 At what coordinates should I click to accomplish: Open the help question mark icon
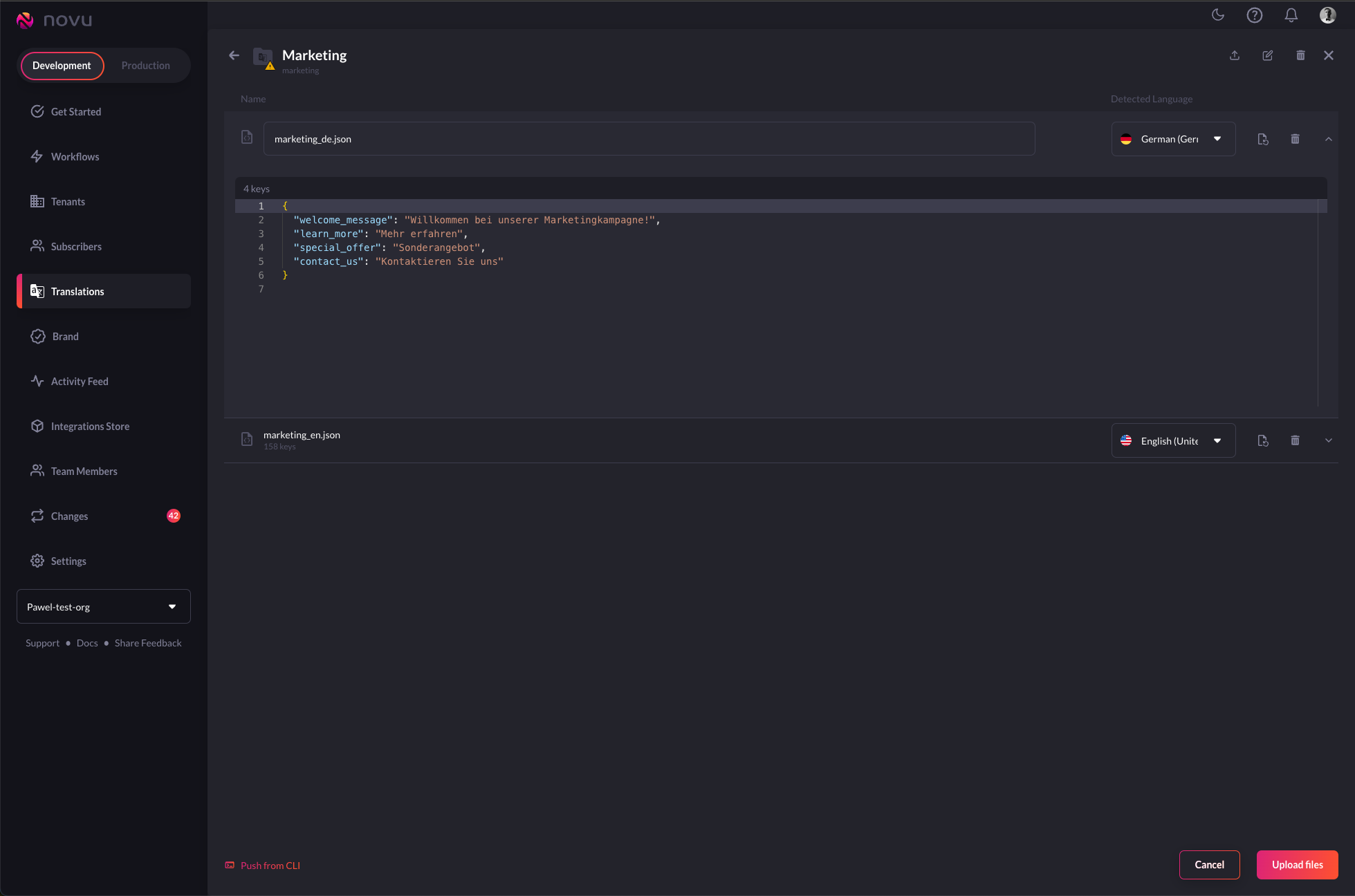(x=1254, y=15)
